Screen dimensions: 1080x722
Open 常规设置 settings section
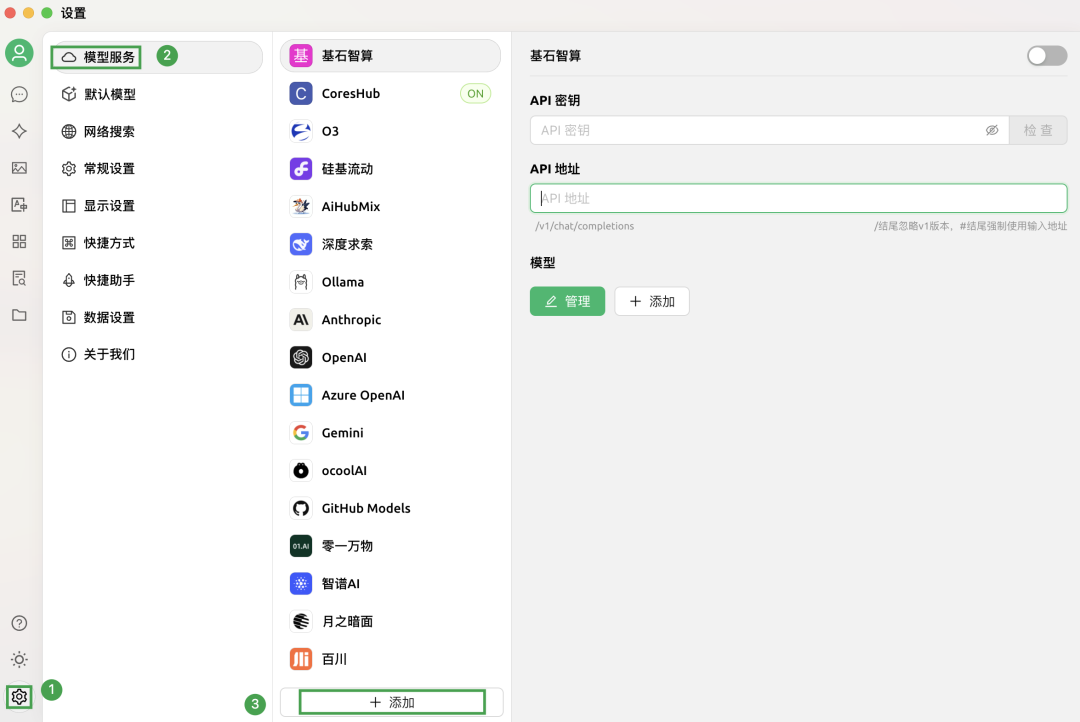pos(156,169)
